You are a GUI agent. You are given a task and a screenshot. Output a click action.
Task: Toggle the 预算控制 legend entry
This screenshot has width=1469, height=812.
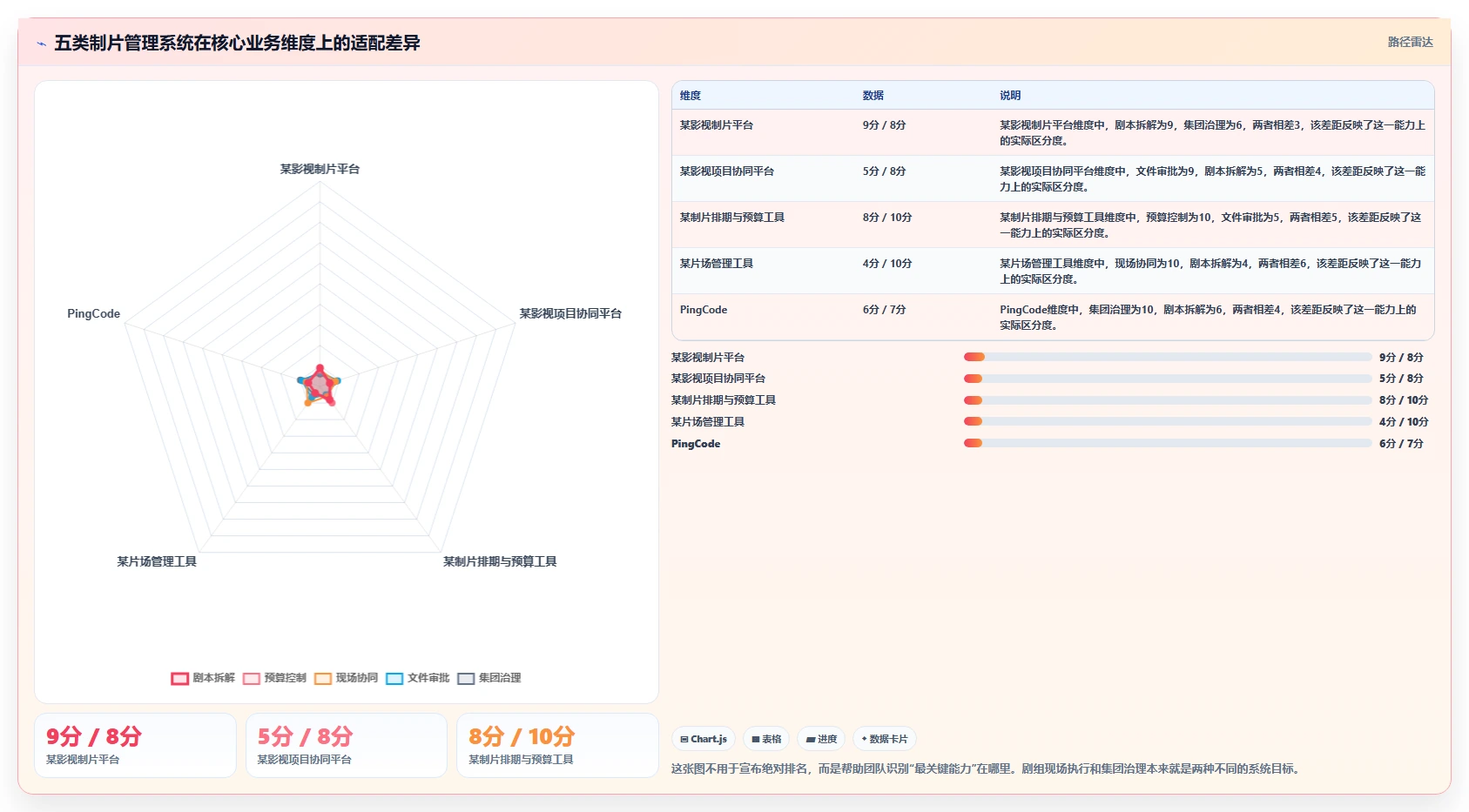tap(274, 678)
